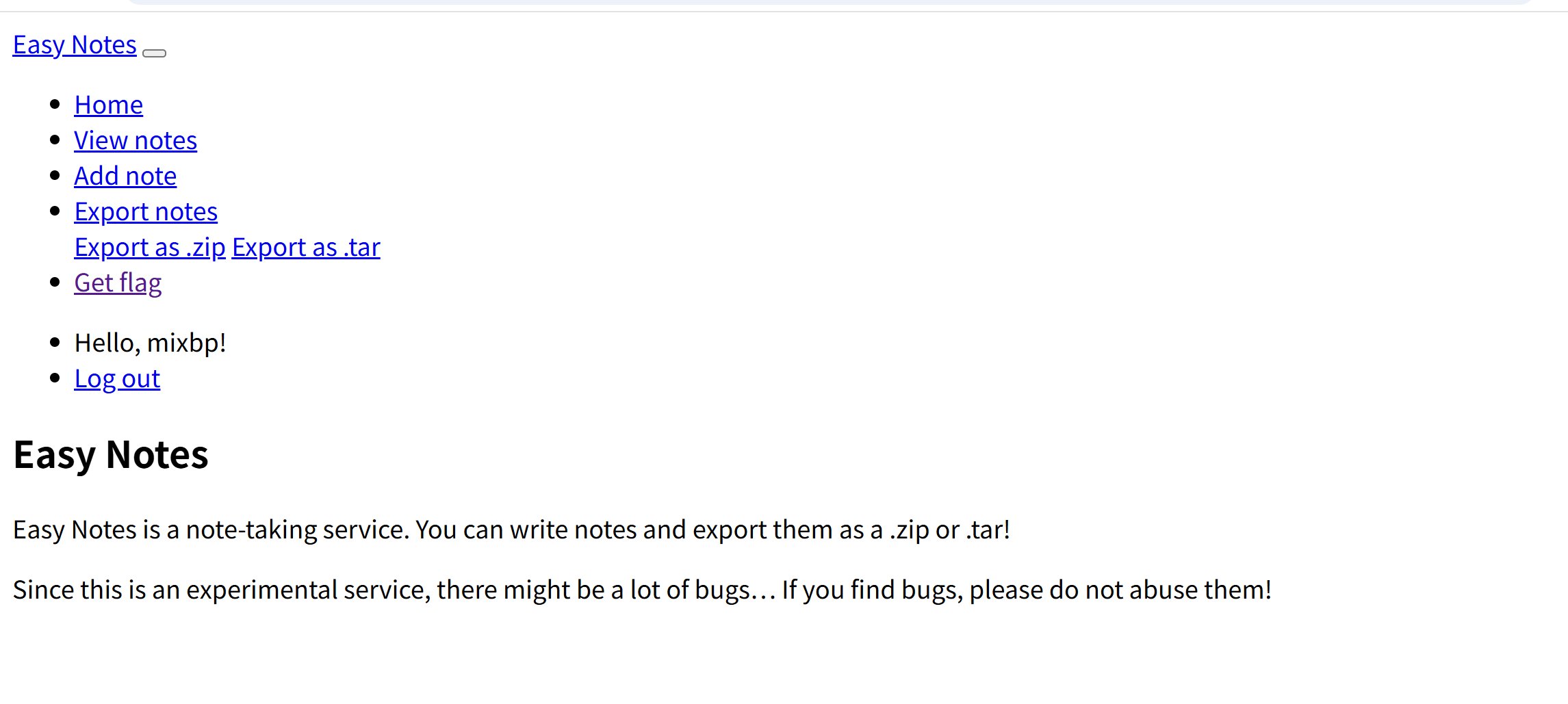The image size is (1568, 704).
Task: Choose Export as .zip option
Action: 150,248
